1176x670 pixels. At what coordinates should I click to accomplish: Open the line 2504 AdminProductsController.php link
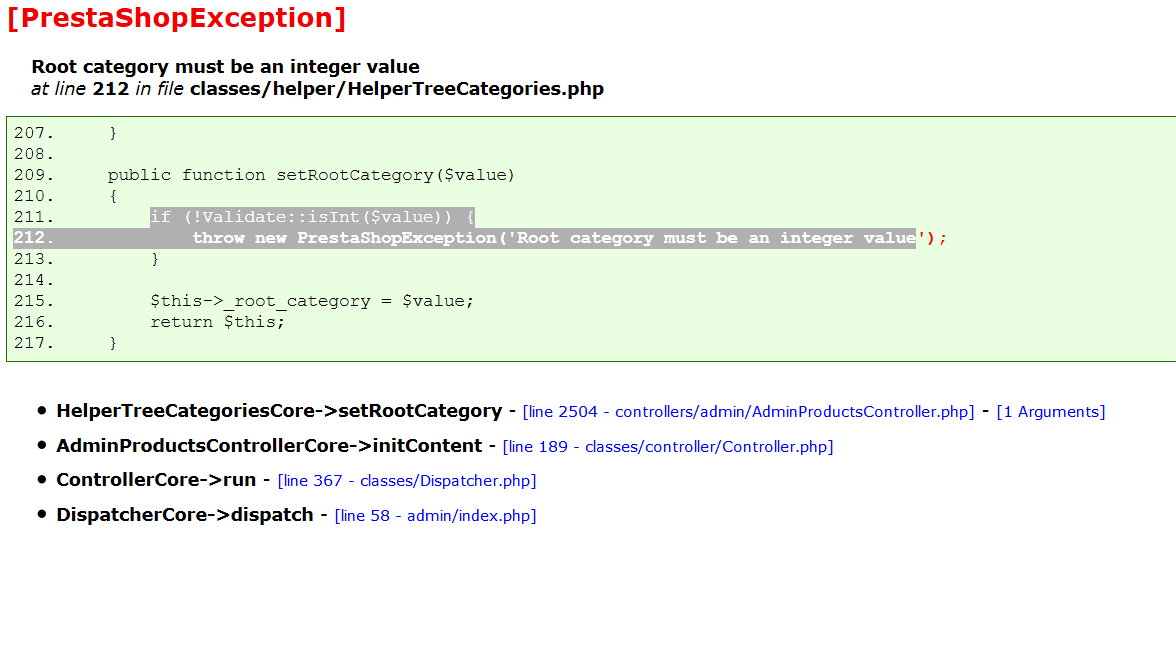748,412
